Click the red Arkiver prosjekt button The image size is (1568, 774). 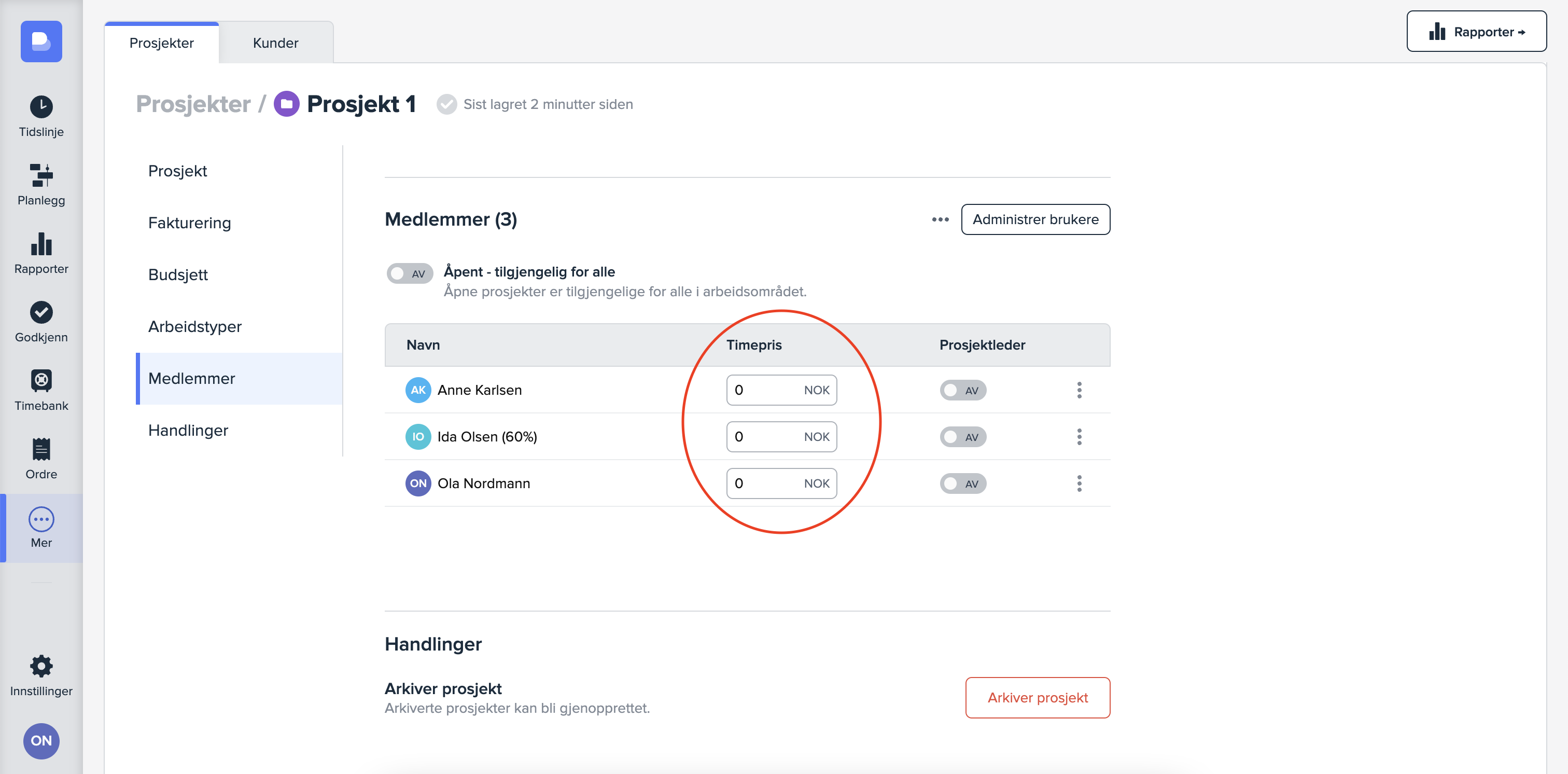tap(1037, 697)
